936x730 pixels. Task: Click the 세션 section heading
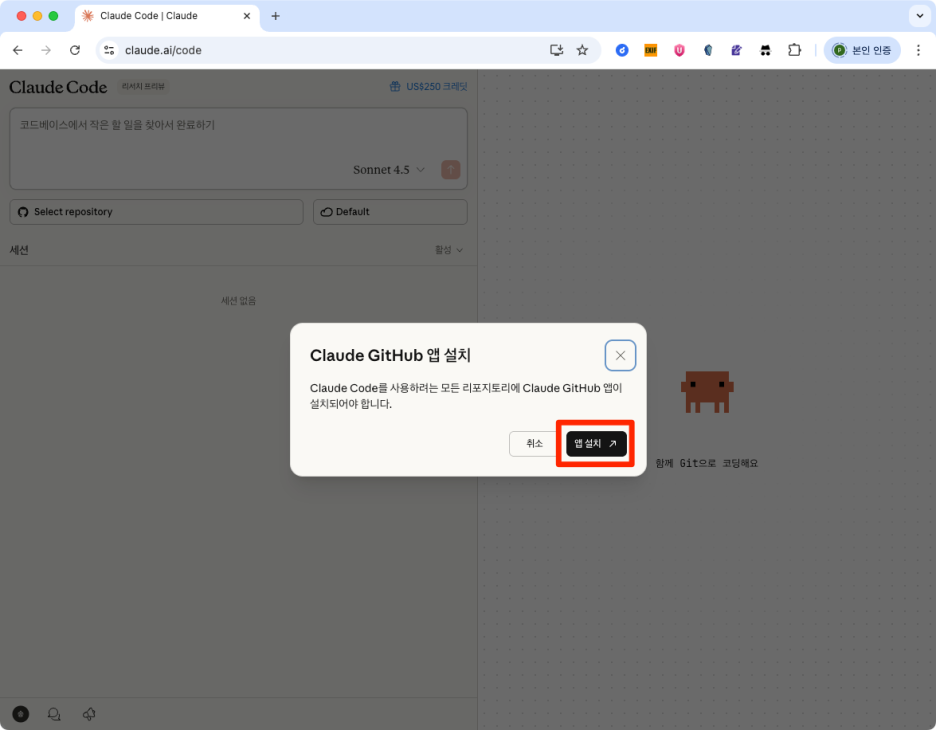[x=19, y=250]
